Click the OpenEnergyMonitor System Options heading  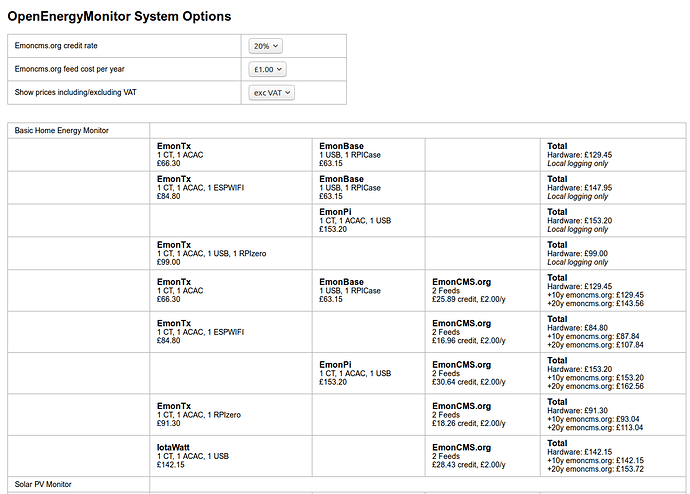(x=119, y=16)
